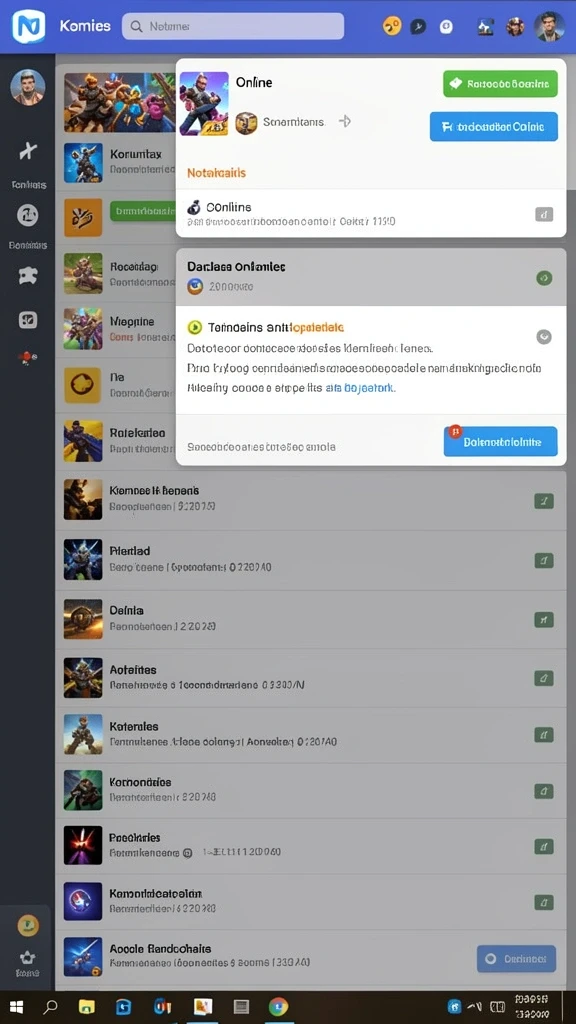The image size is (576, 1024).
Task: Click the icon beside Oonliine in the popup
Action: [x=194, y=208]
